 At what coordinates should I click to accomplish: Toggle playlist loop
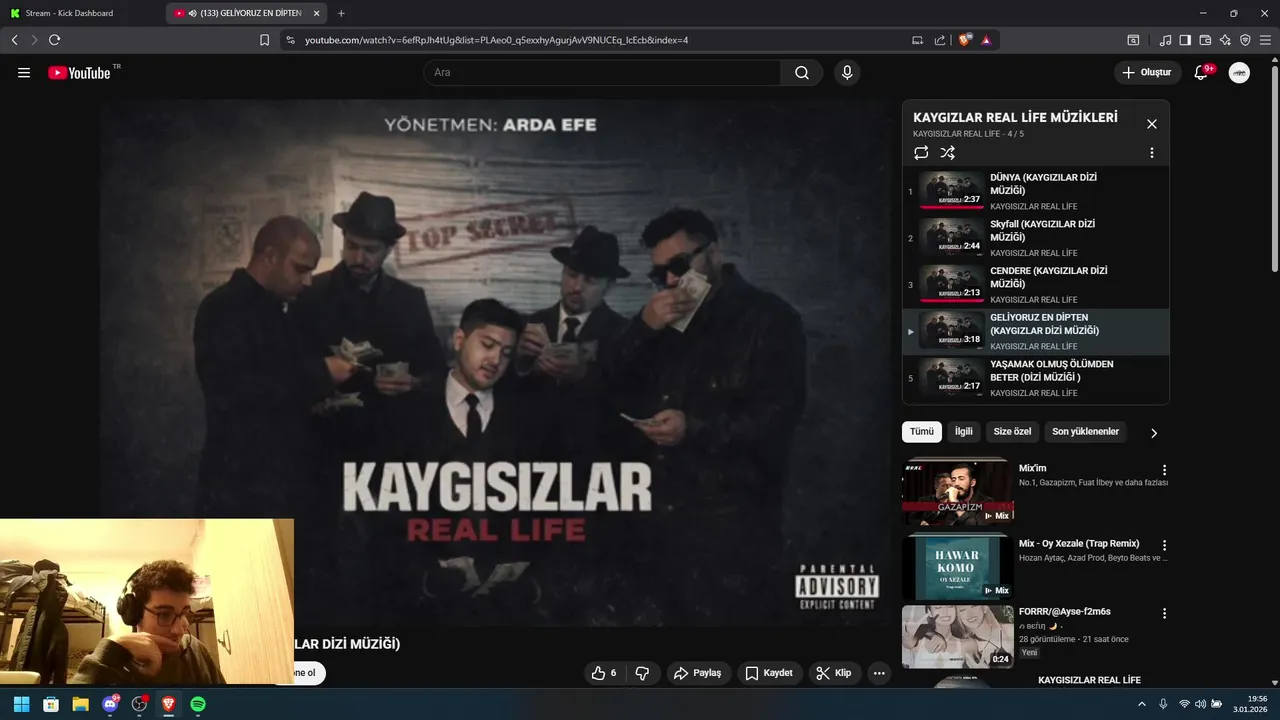coord(921,153)
